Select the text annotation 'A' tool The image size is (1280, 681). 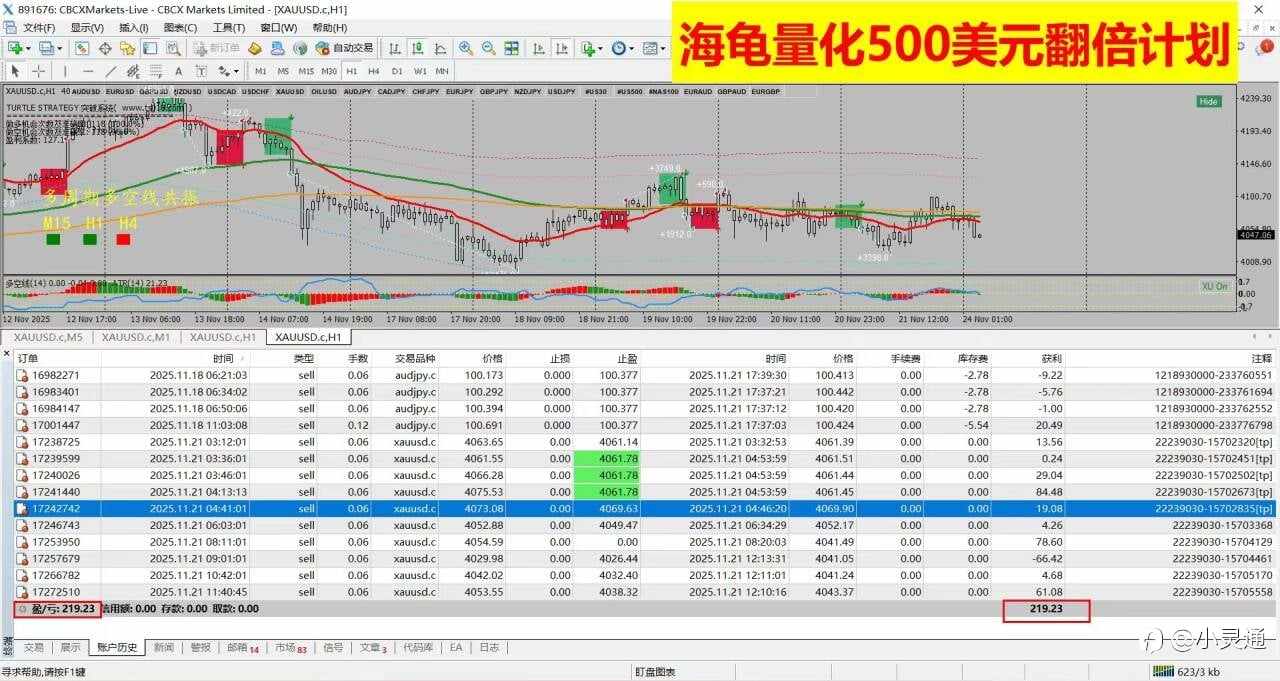coord(177,71)
